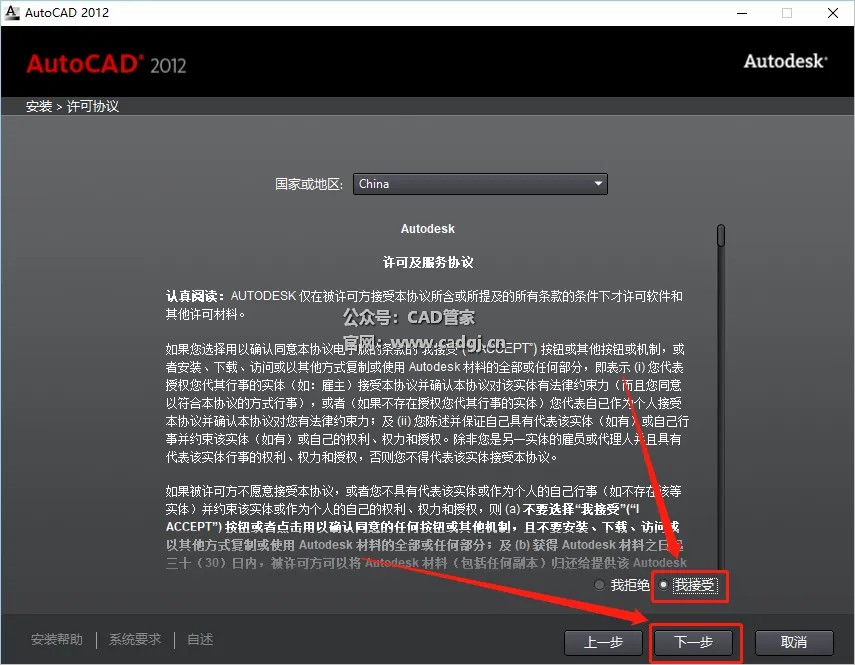Select the 我接受 (I Accept) radio button
The image size is (855, 665).
(x=664, y=585)
